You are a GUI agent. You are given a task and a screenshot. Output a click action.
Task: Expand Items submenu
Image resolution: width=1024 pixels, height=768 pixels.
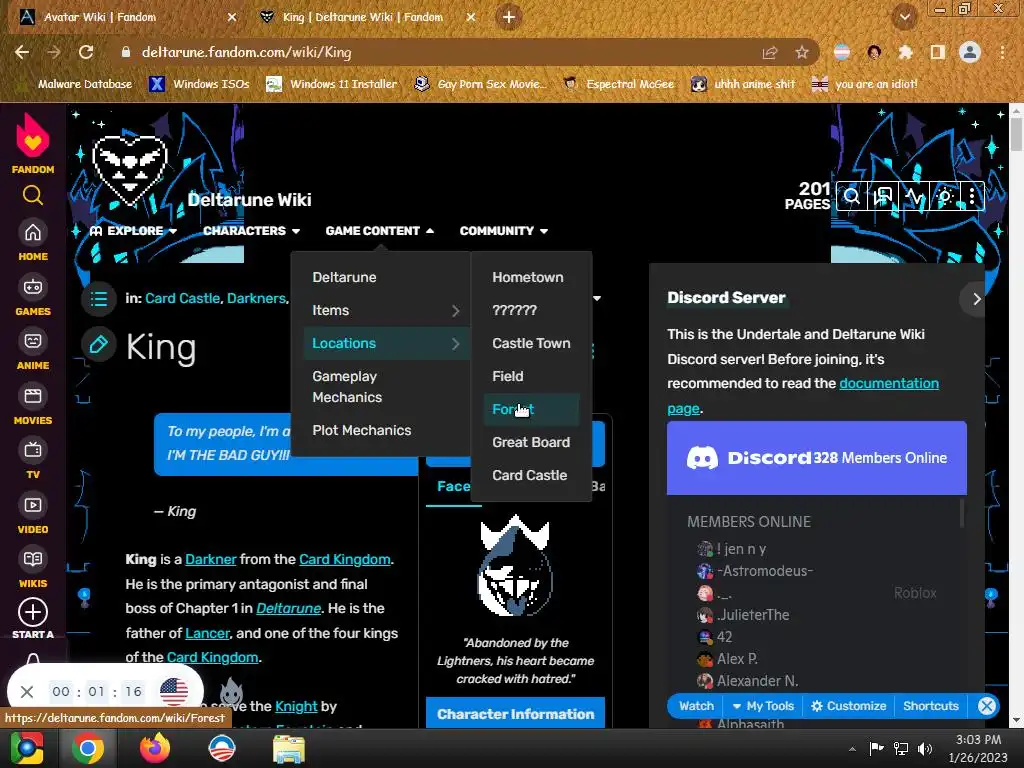[x=385, y=311]
